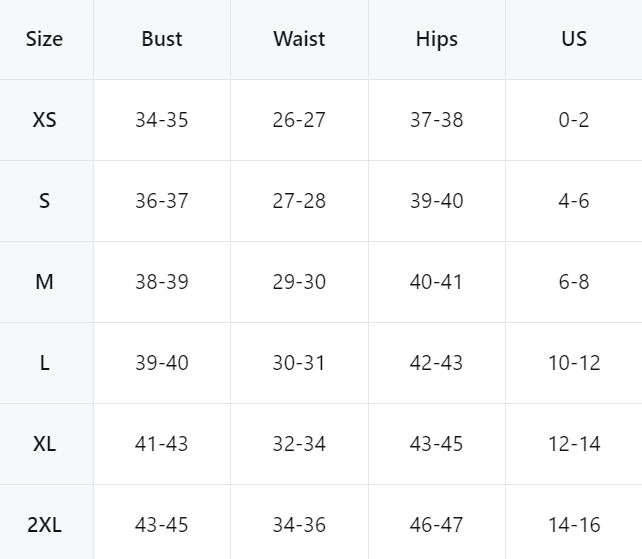642x559 pixels.
Task: Click the XS US size 0-2
Action: 574,120
